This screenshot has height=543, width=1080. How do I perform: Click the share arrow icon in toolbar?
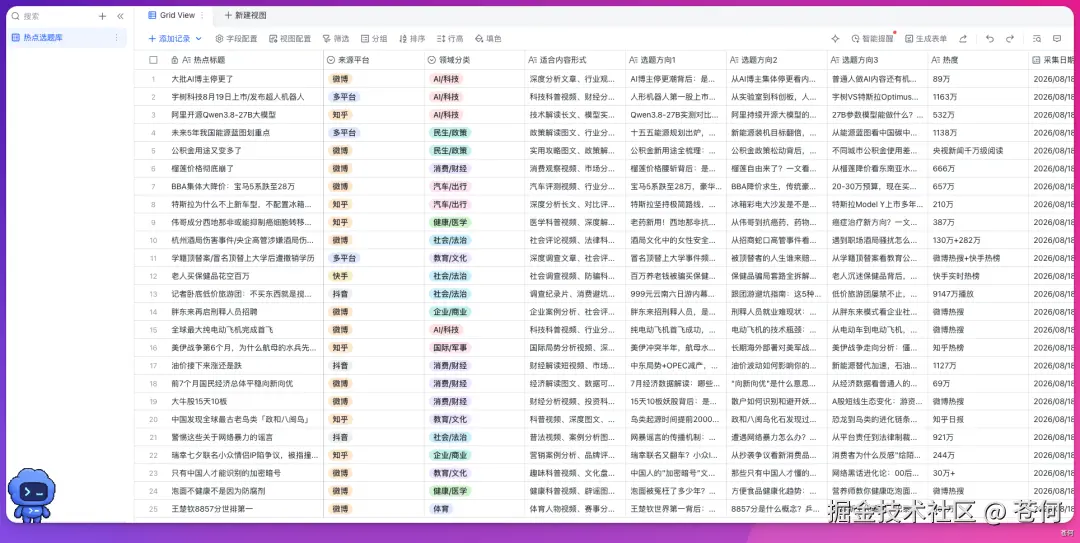point(963,39)
